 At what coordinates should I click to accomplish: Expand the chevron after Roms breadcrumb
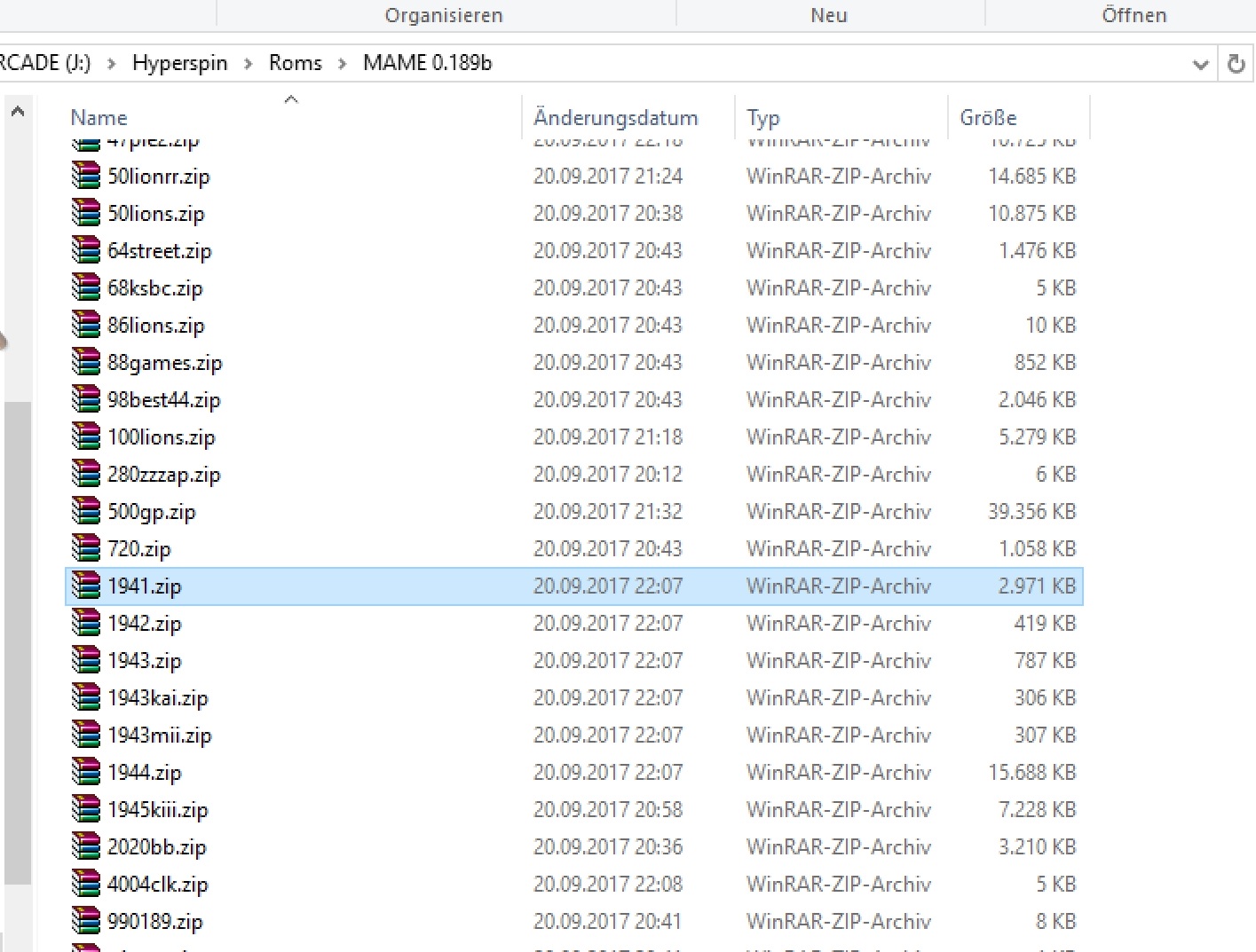click(x=342, y=64)
